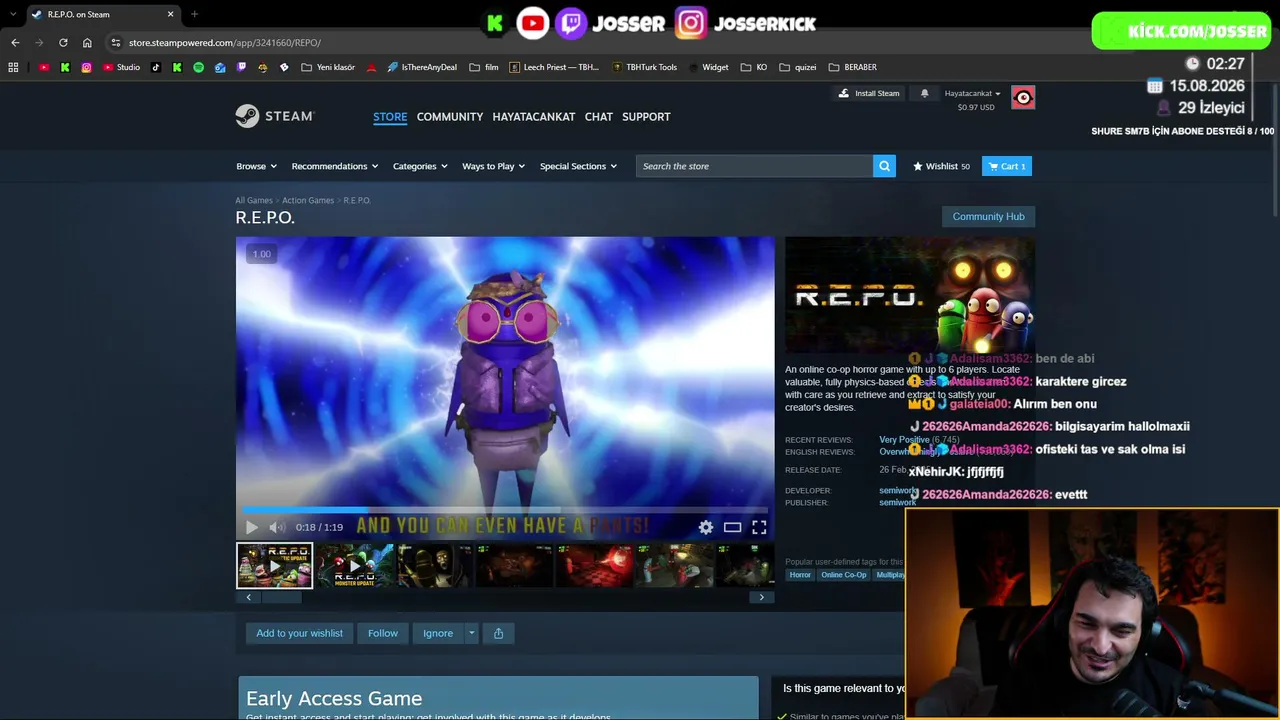The width and height of the screenshot is (1280, 720).
Task: Open the HAYATACANKAT profile menu
Action: click(534, 117)
